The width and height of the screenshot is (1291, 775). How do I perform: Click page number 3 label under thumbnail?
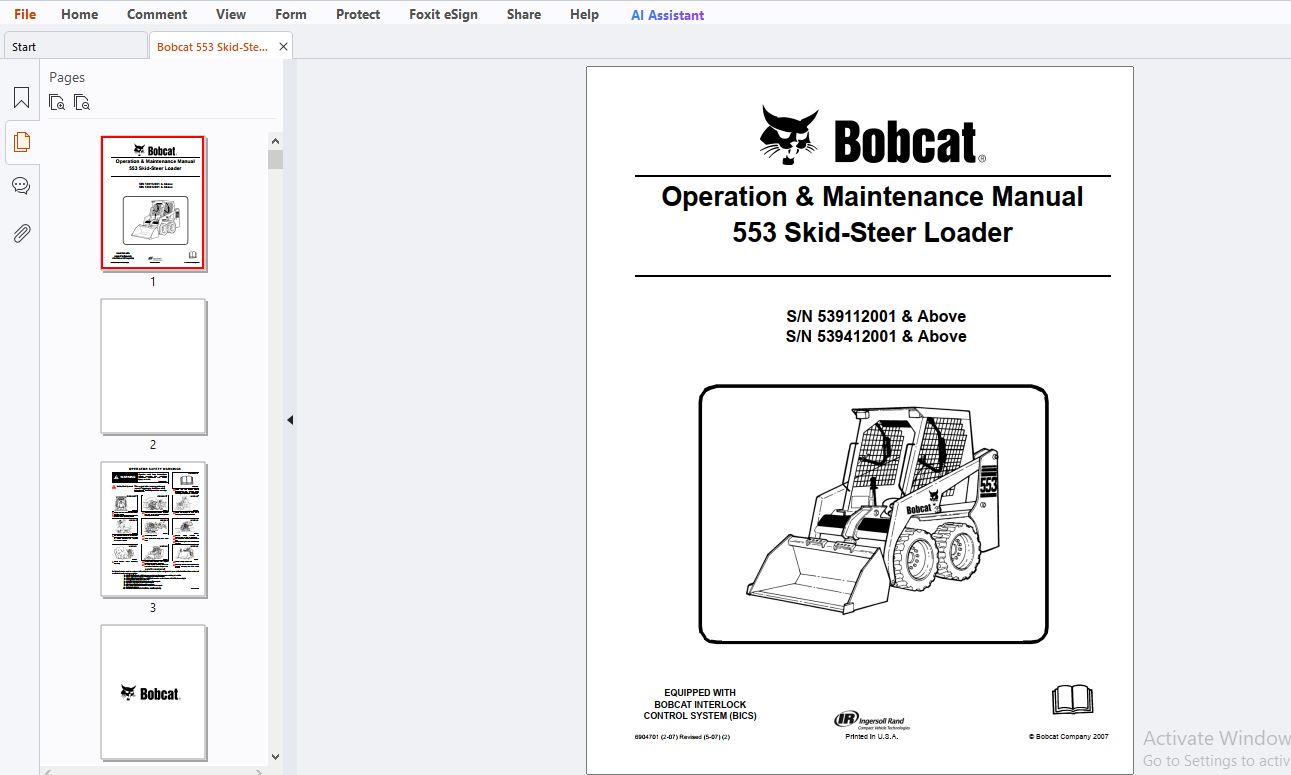(153, 608)
